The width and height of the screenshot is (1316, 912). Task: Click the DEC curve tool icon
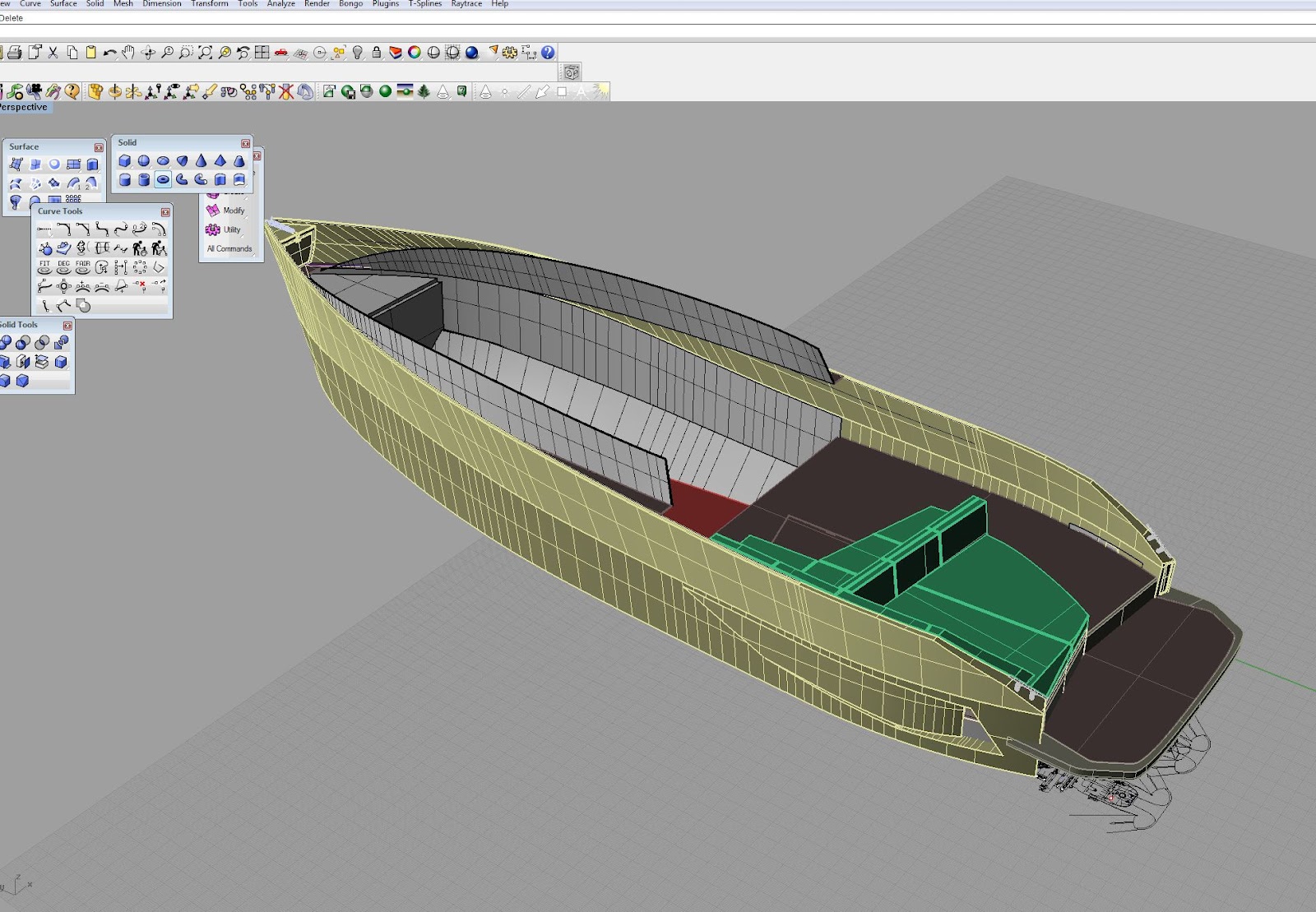(x=63, y=267)
